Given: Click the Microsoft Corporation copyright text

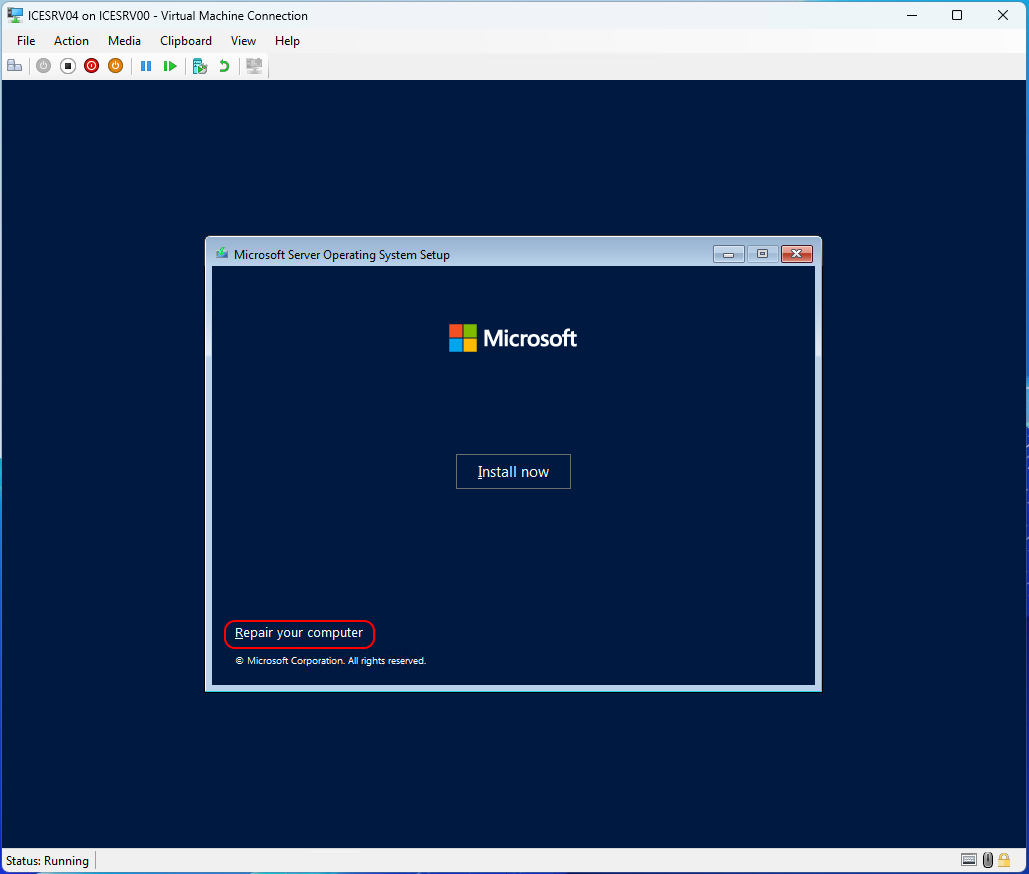Looking at the screenshot, I should pos(331,661).
